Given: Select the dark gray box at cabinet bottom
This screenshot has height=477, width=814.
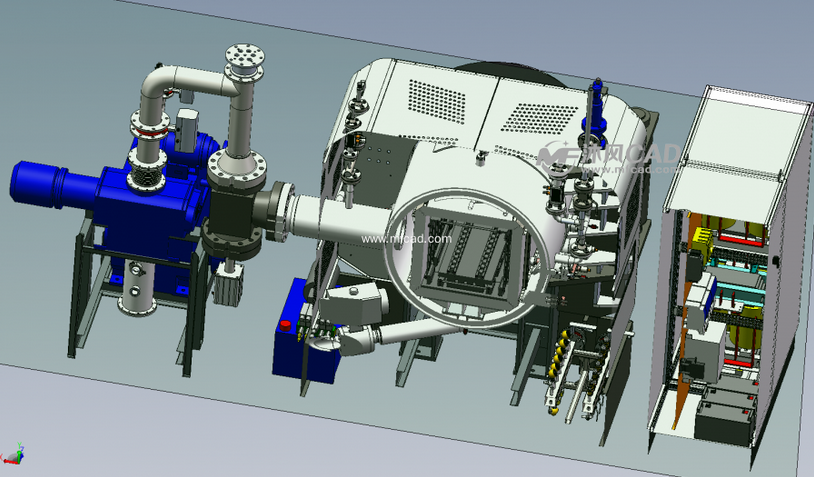Looking at the screenshot, I should click(x=722, y=415).
